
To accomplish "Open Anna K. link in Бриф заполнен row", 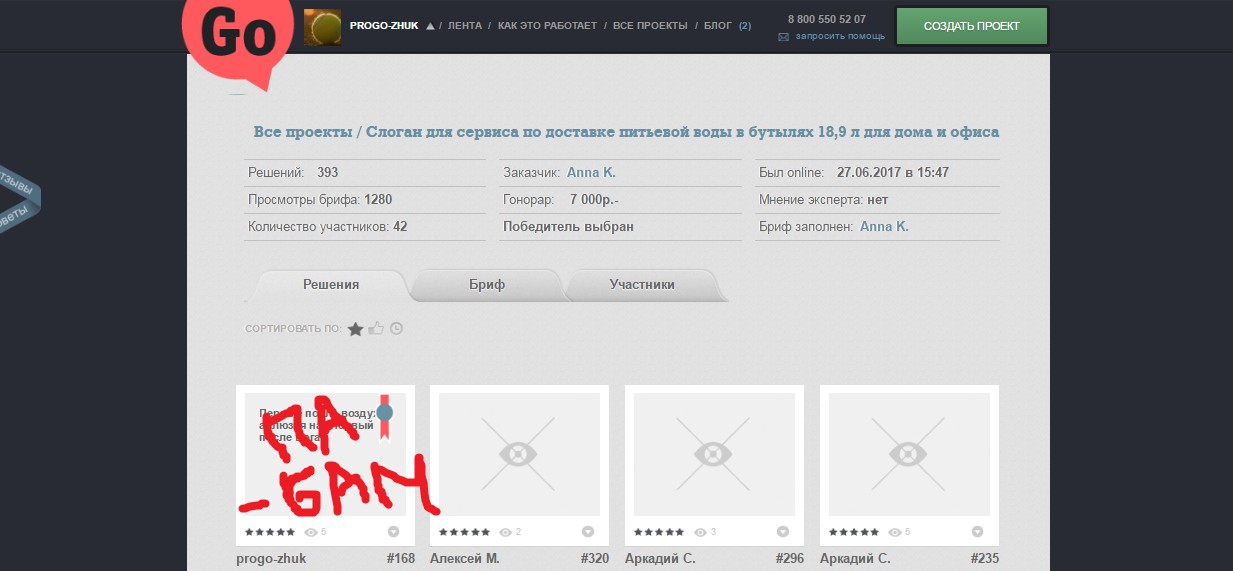I will click(884, 227).
